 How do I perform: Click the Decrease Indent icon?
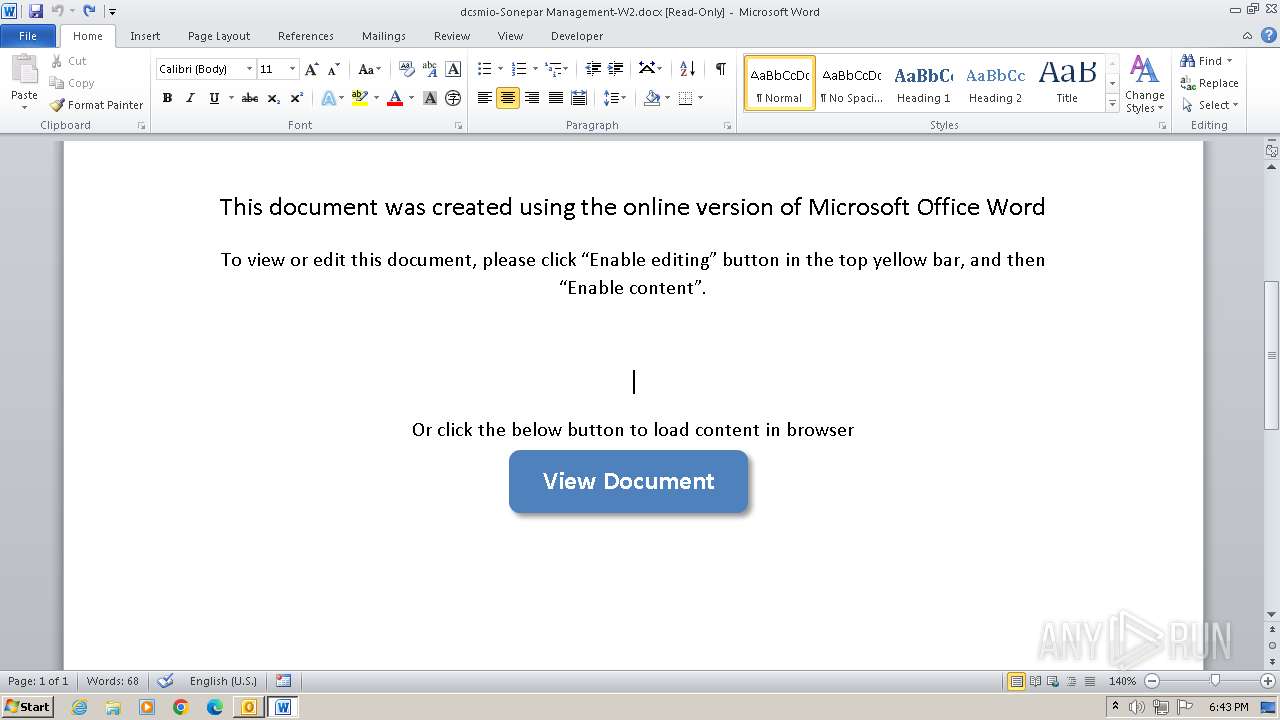pyautogui.click(x=593, y=69)
